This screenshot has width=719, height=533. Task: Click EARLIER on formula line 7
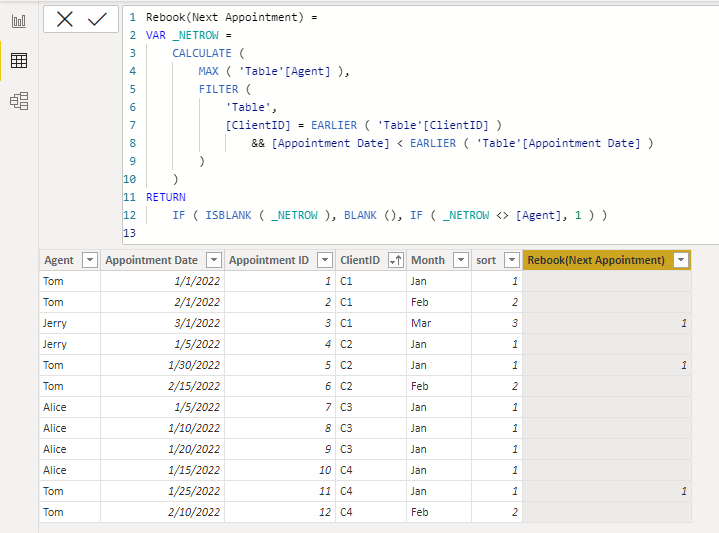334,125
